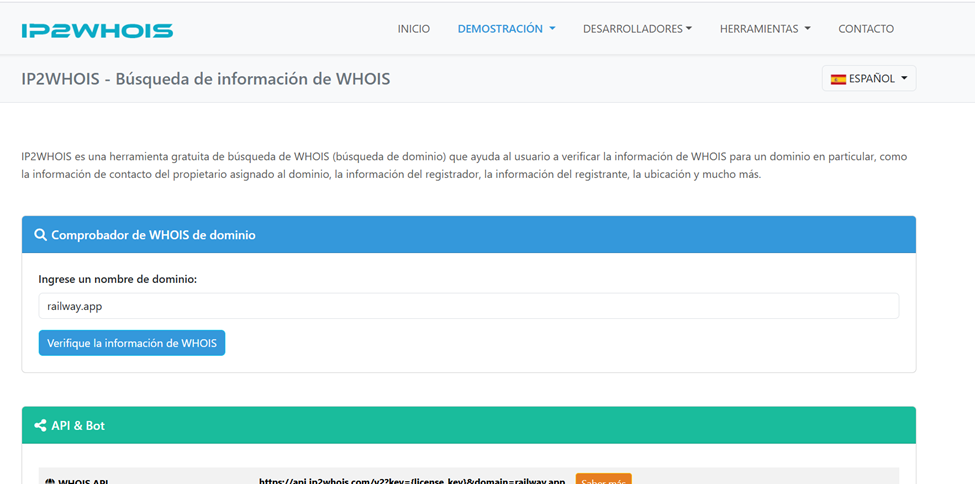The width and height of the screenshot is (975, 484).
Task: Expand the DESARROLLADORES menu
Action: [x=637, y=29]
